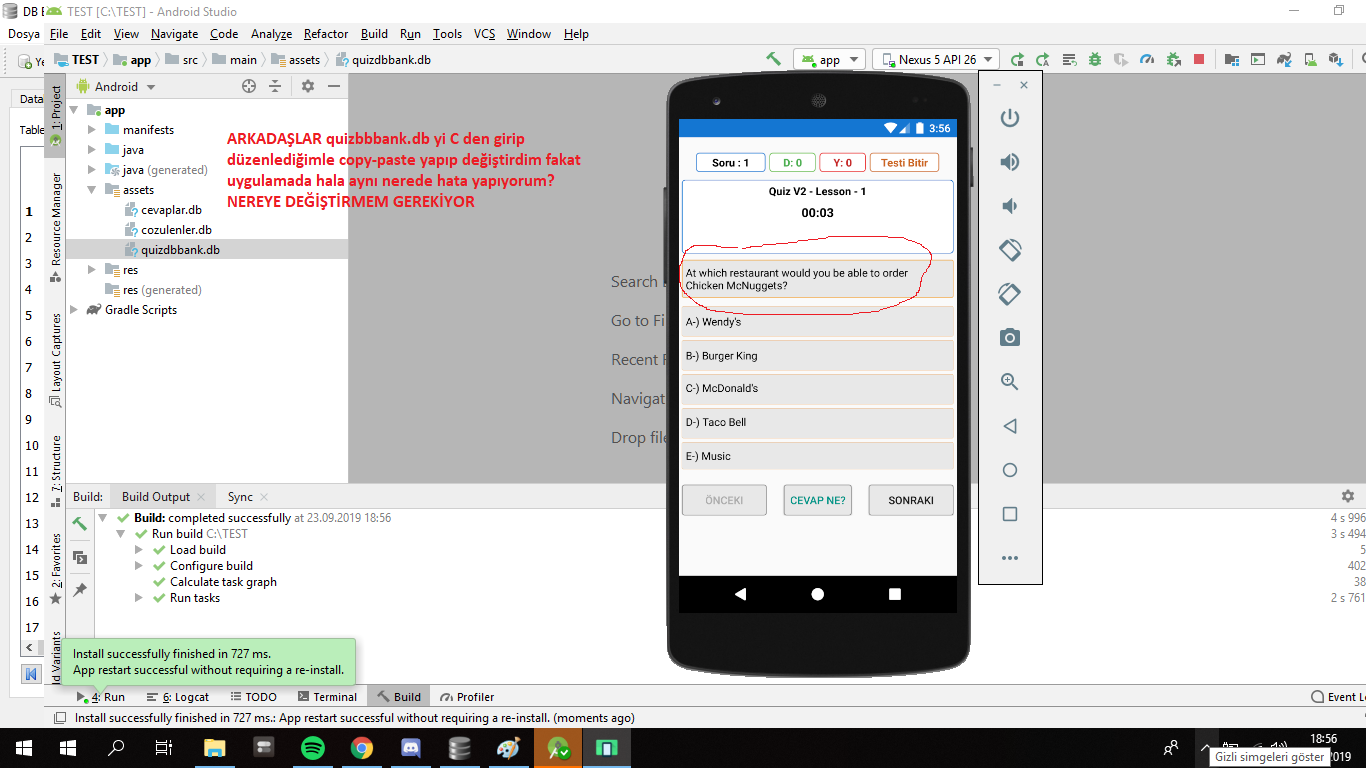Choose answer A-) Wendy's
Image resolution: width=1366 pixels, height=768 pixels.
click(x=817, y=323)
